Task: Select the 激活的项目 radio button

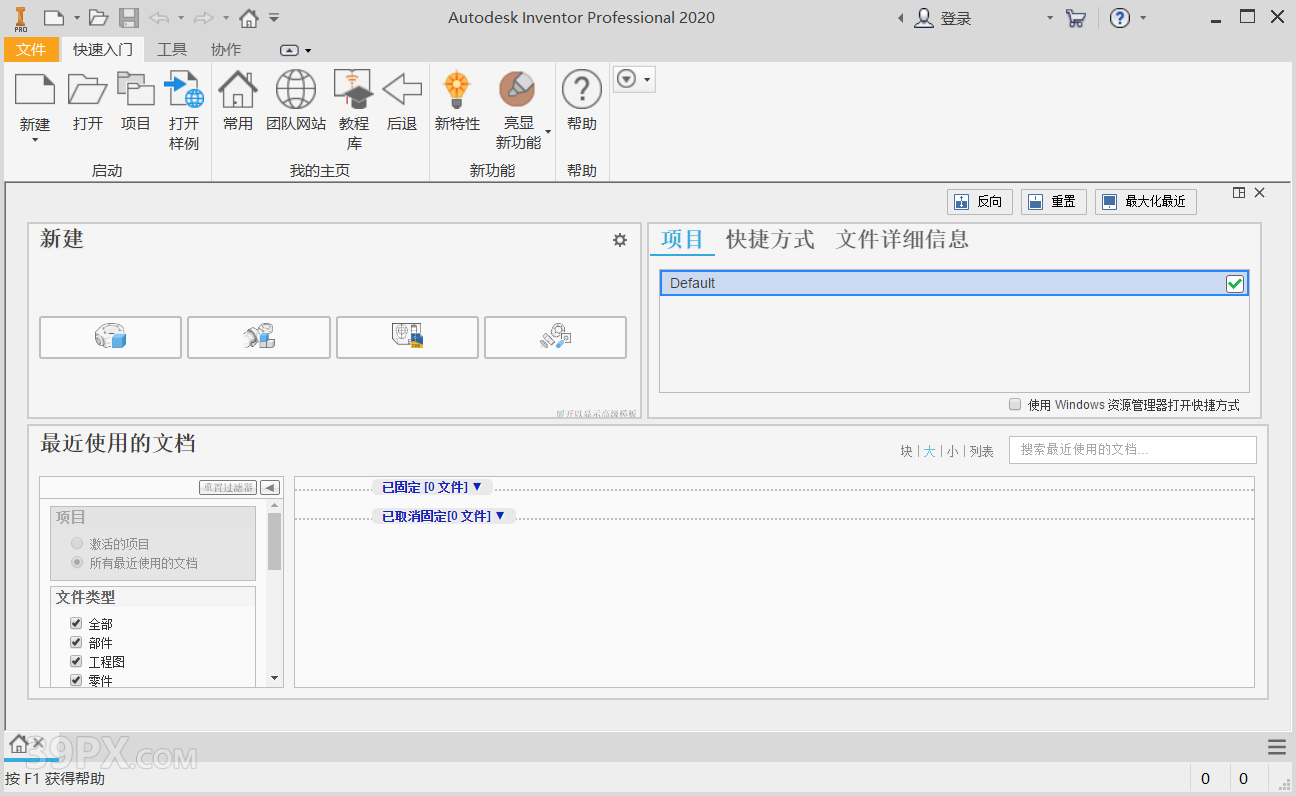Action: (77, 544)
